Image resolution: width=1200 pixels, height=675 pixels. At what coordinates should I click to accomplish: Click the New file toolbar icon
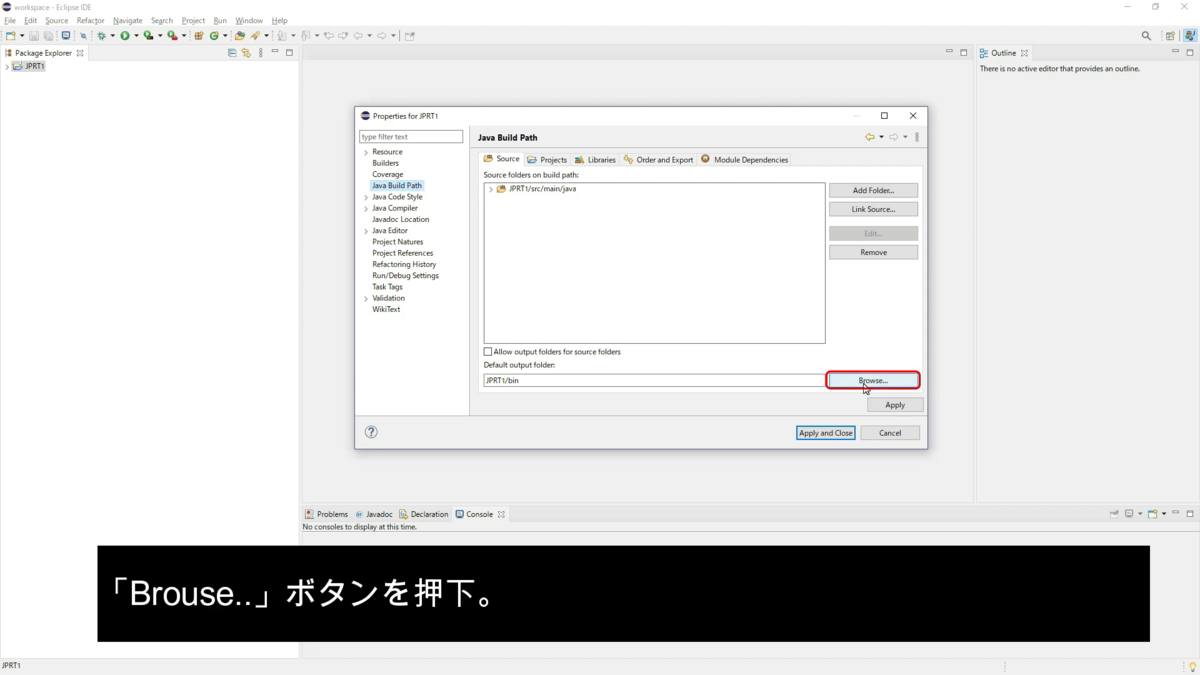point(10,35)
